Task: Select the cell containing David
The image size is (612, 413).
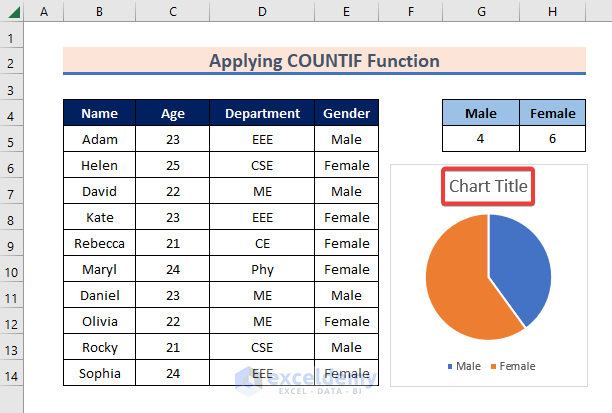Action: tap(100, 191)
